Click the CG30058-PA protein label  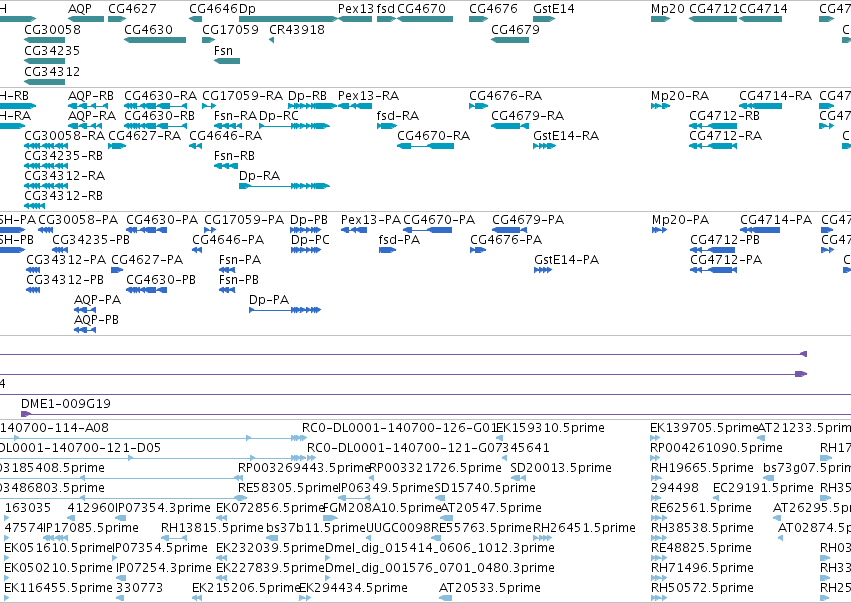pos(78,220)
